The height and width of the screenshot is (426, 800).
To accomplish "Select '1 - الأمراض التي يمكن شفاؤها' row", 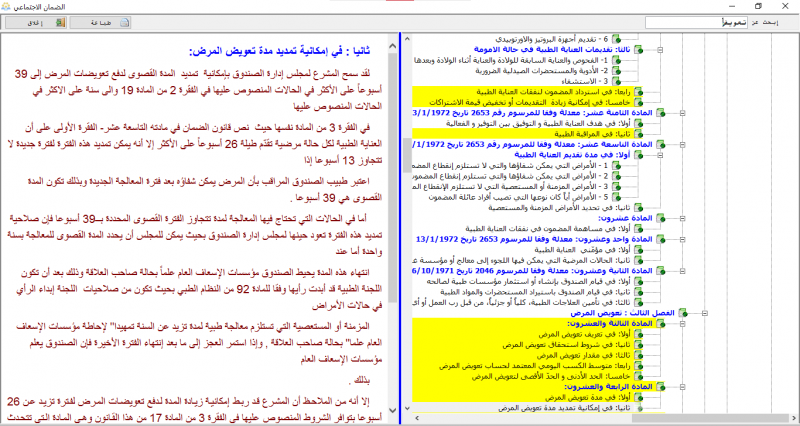I will click(510, 166).
